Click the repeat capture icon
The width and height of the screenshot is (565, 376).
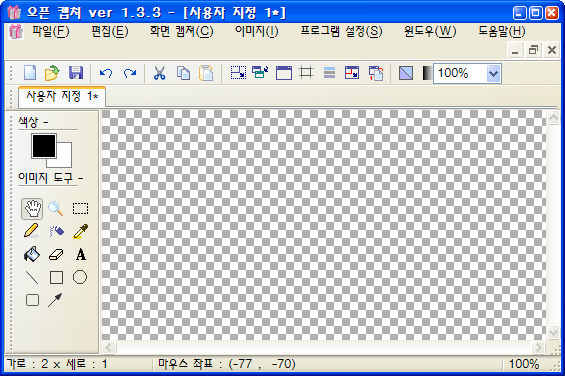pyautogui.click(x=375, y=73)
